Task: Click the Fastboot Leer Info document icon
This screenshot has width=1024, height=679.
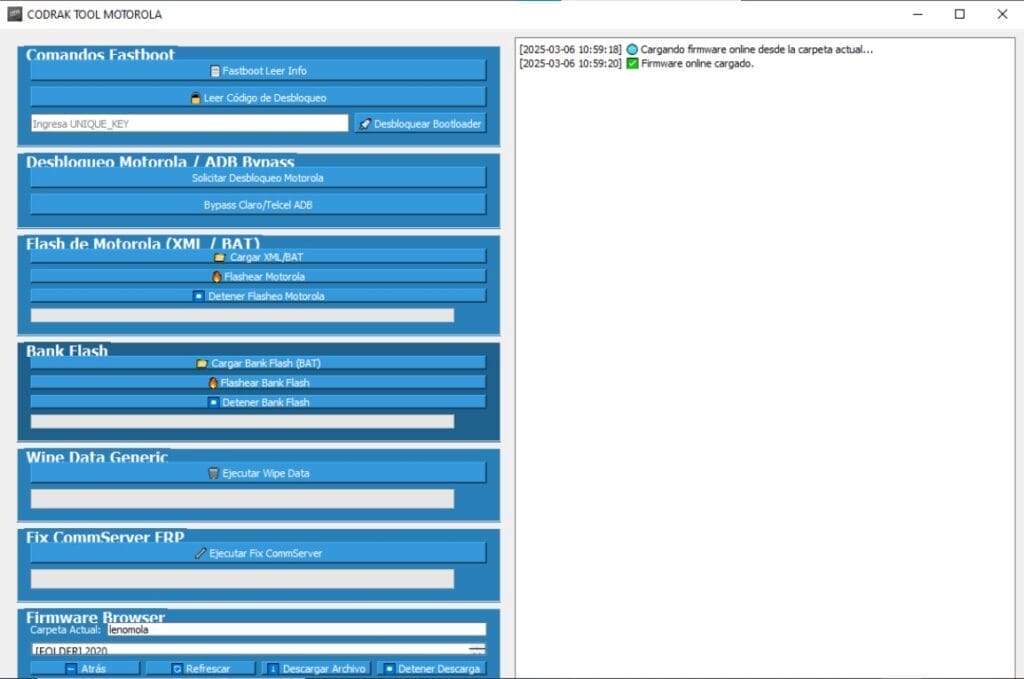Action: [x=215, y=71]
